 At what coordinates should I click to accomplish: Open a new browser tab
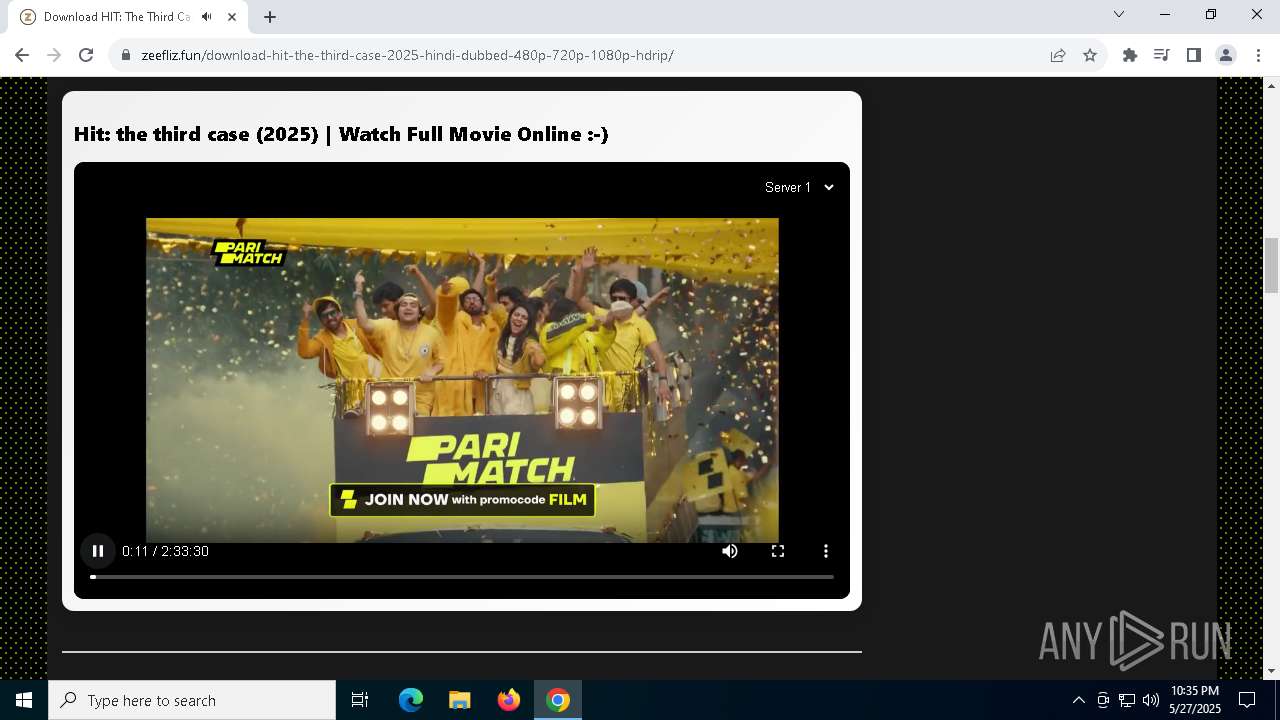coord(270,16)
